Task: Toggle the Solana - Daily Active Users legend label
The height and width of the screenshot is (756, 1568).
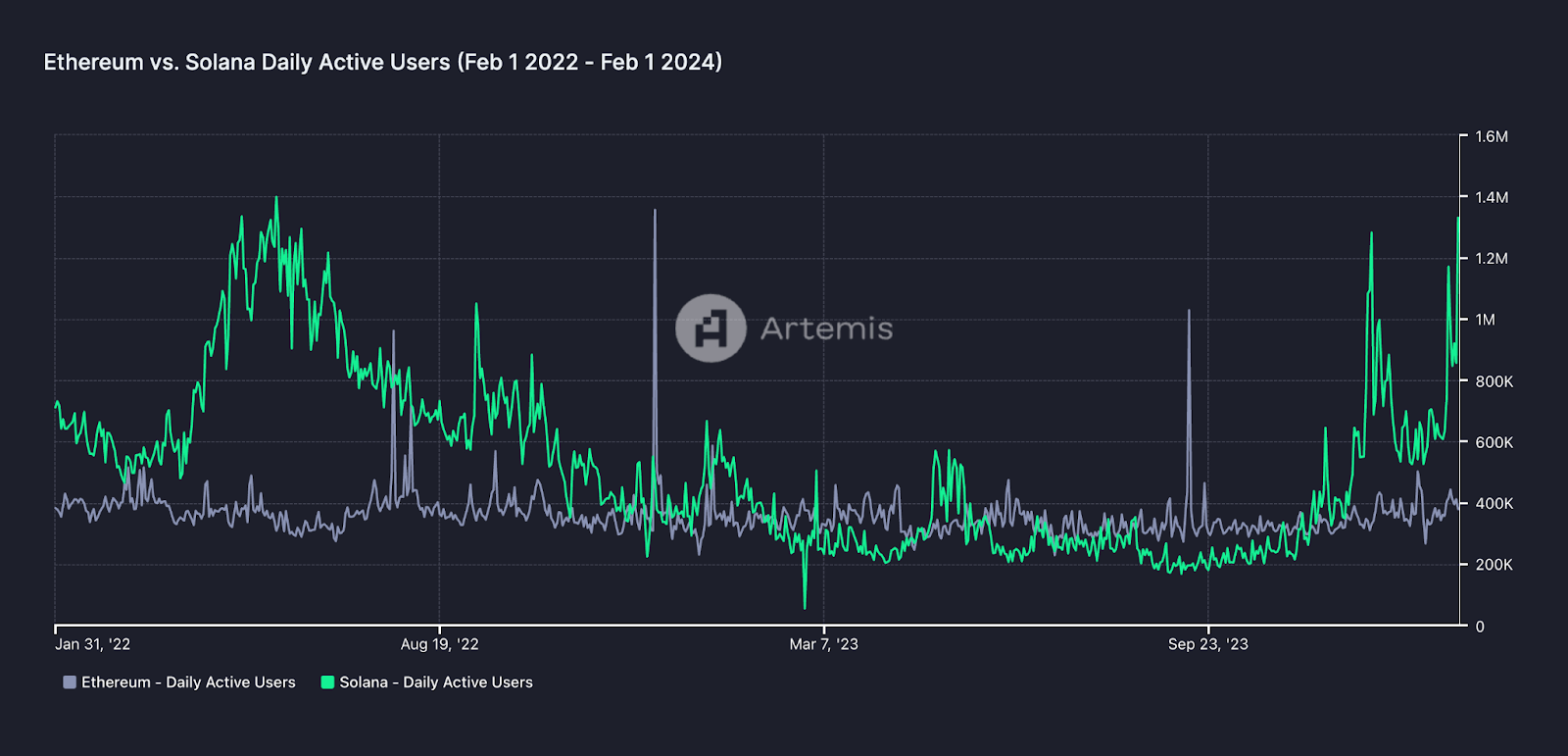Action: coord(436,682)
